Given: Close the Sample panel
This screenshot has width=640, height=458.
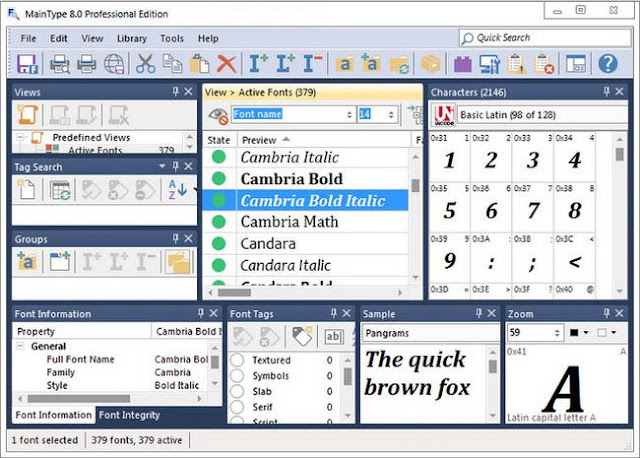Looking at the screenshot, I should (x=492, y=313).
